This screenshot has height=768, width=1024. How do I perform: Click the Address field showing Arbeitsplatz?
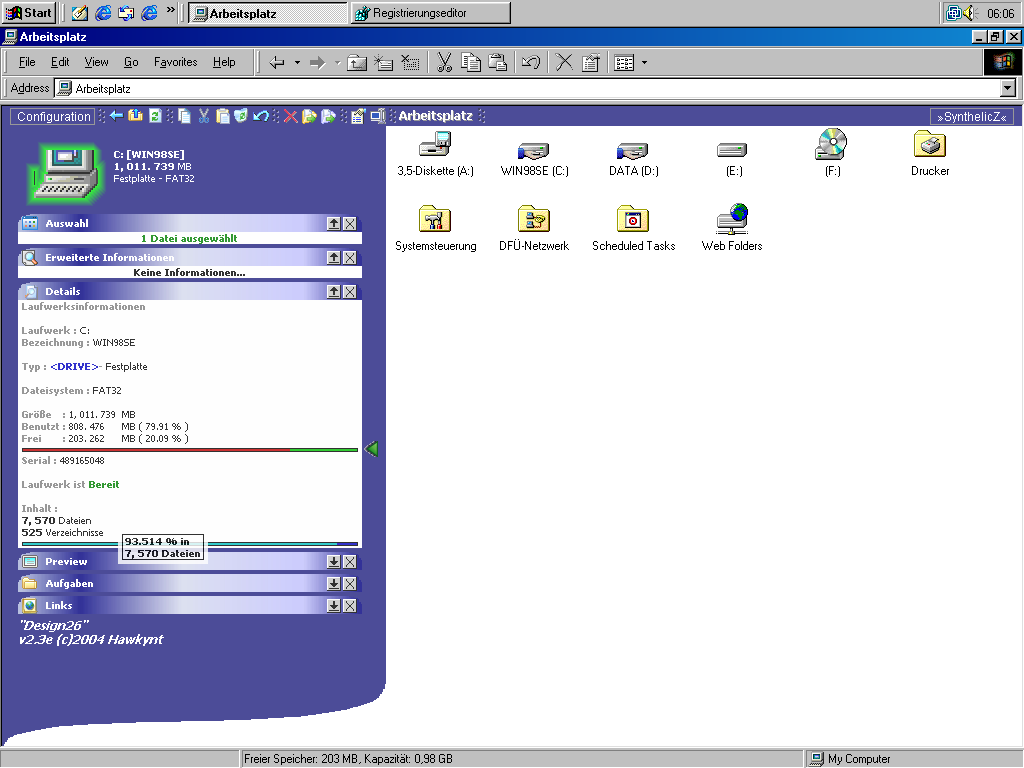(x=528, y=88)
